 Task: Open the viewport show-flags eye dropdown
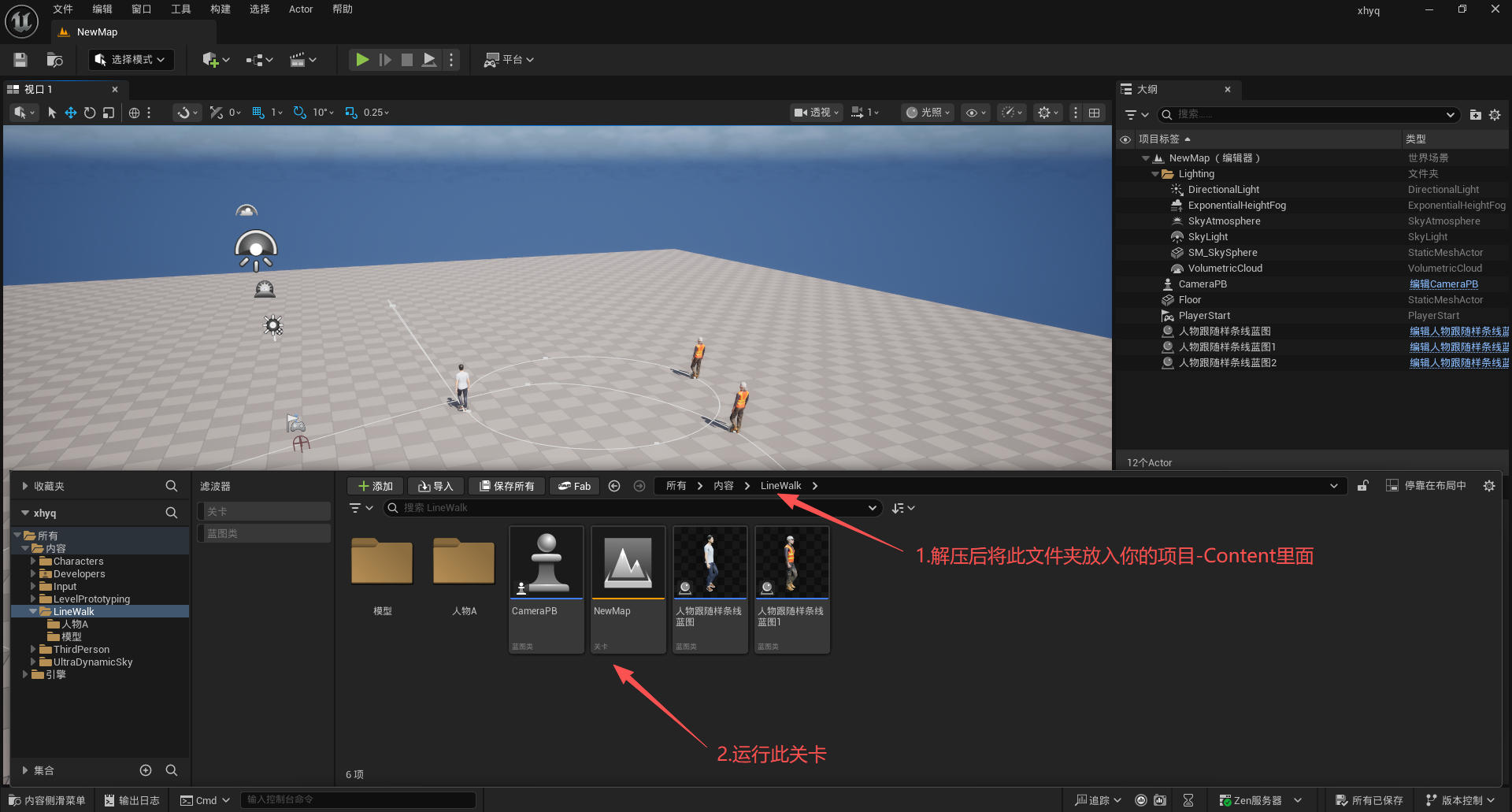pyautogui.click(x=976, y=113)
